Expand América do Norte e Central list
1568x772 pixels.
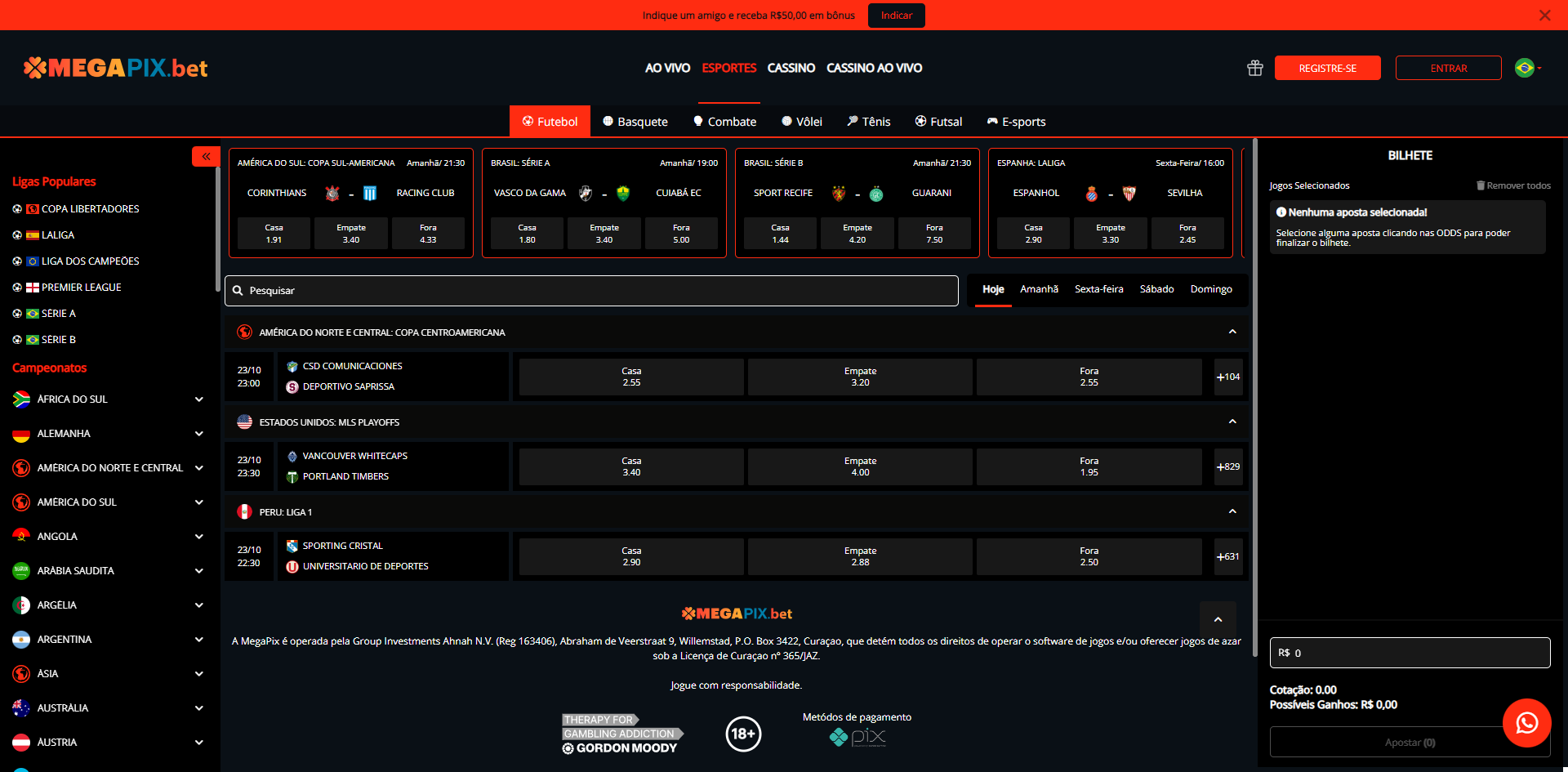[199, 468]
